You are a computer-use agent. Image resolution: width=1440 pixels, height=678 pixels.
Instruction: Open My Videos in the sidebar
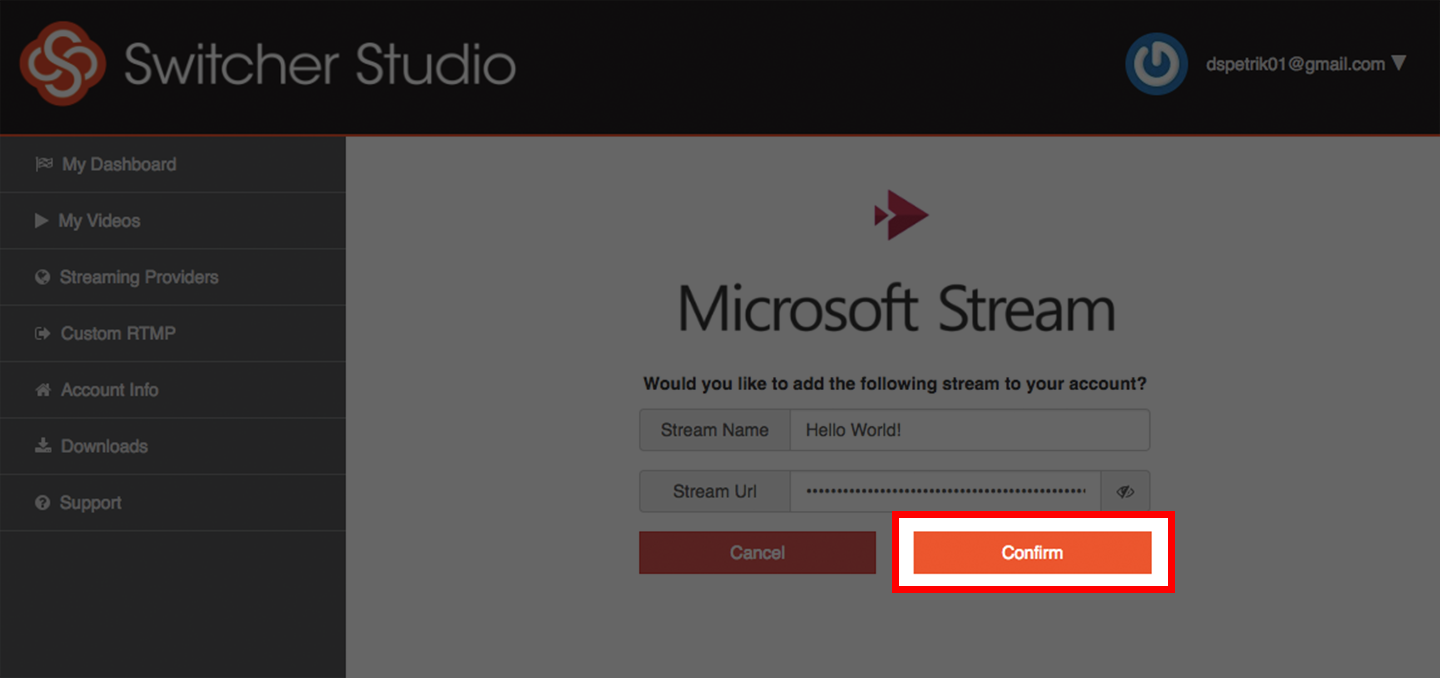click(x=173, y=221)
